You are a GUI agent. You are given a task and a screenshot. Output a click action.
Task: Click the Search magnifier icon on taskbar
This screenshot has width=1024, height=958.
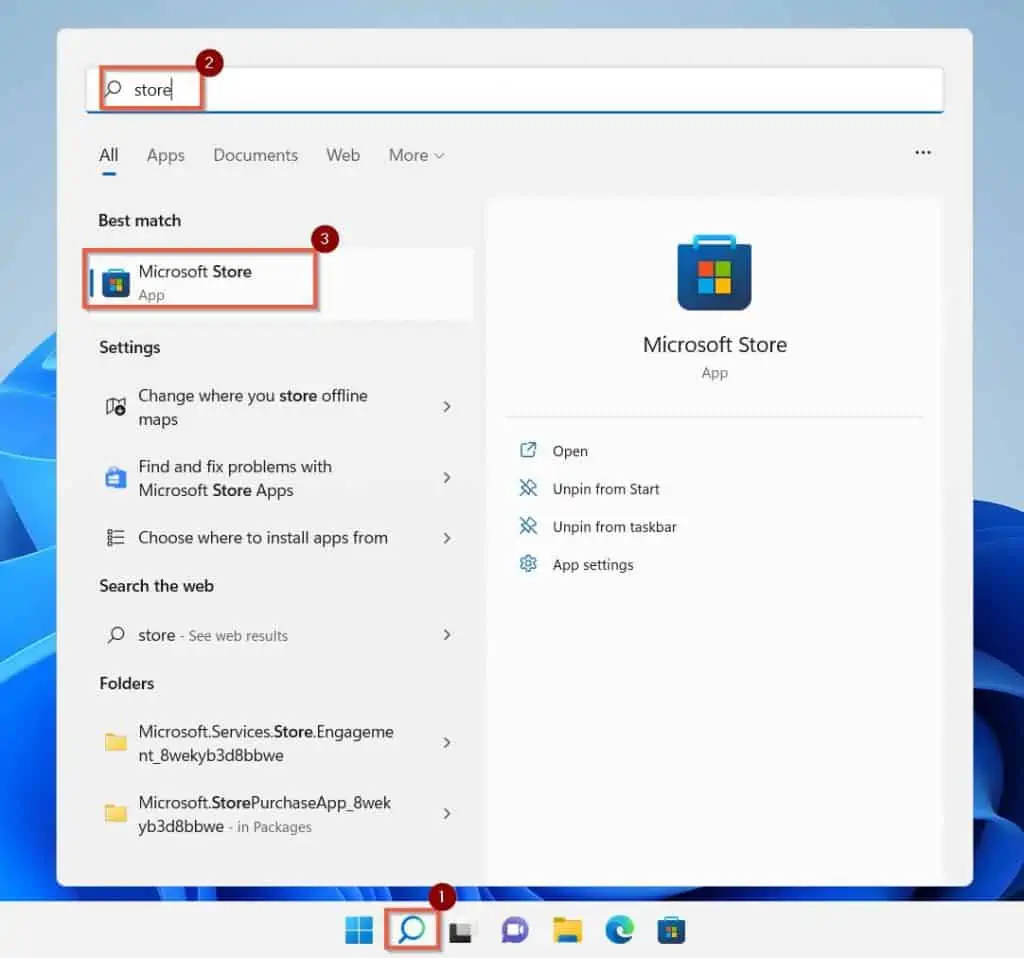(x=411, y=930)
